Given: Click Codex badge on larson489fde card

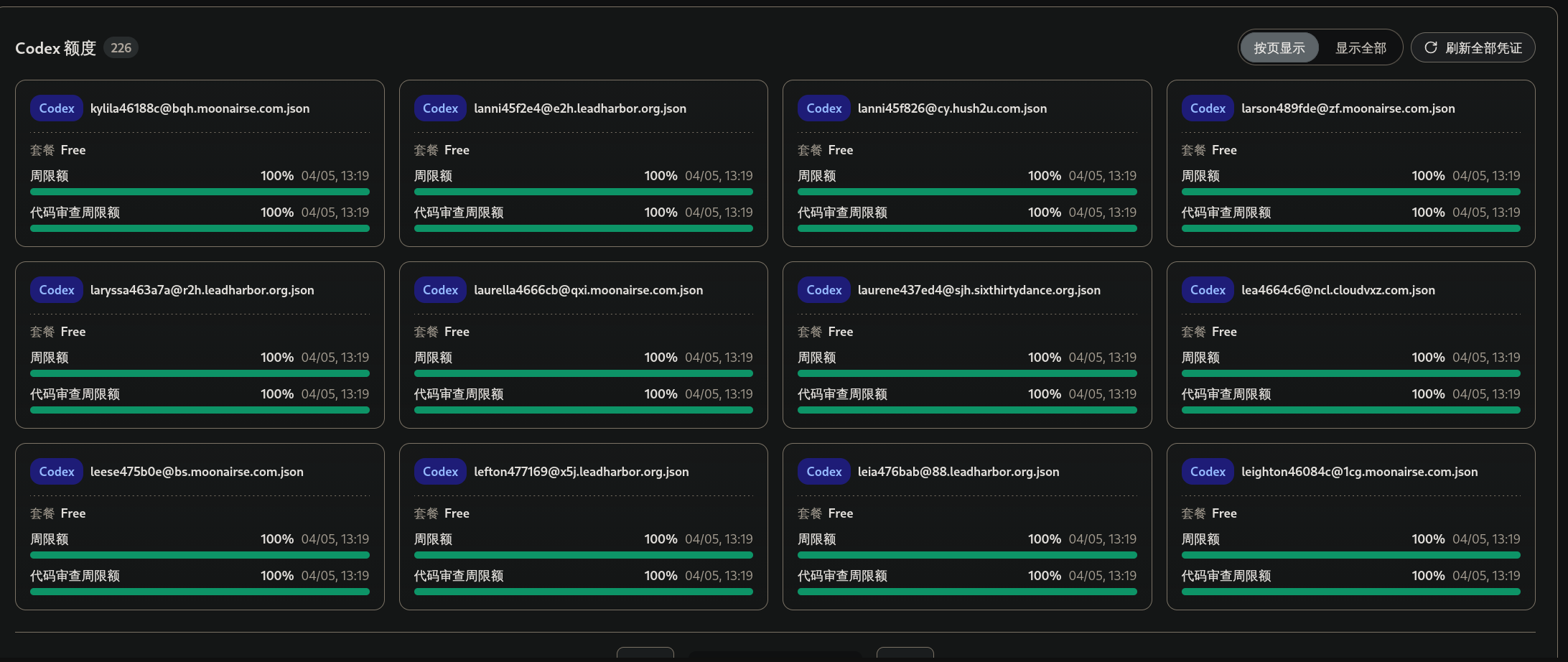Looking at the screenshot, I should coord(1208,108).
